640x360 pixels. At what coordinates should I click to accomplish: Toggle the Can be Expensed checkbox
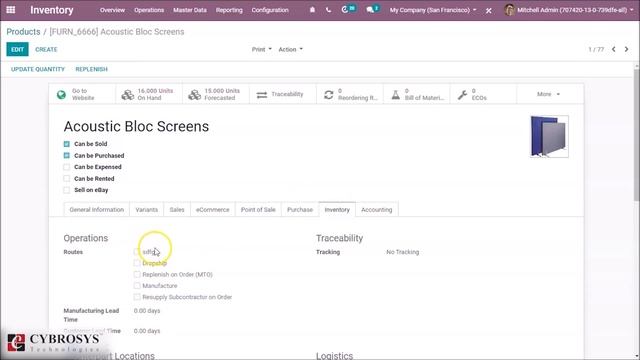click(x=67, y=167)
